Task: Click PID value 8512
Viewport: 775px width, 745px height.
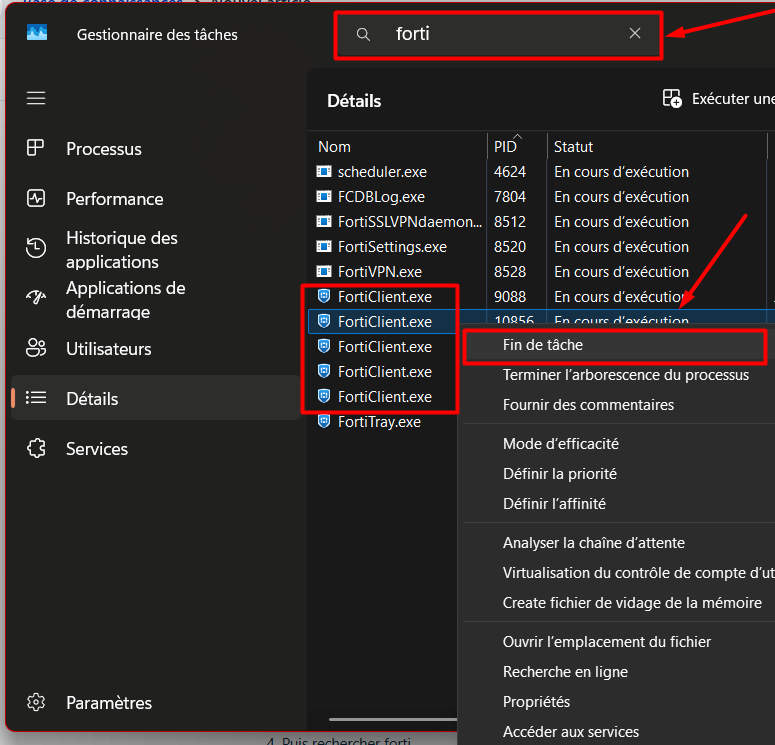Action: 510,222
